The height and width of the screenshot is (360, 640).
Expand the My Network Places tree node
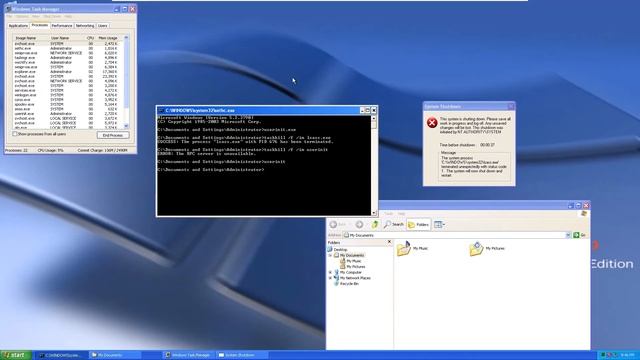pos(330,278)
